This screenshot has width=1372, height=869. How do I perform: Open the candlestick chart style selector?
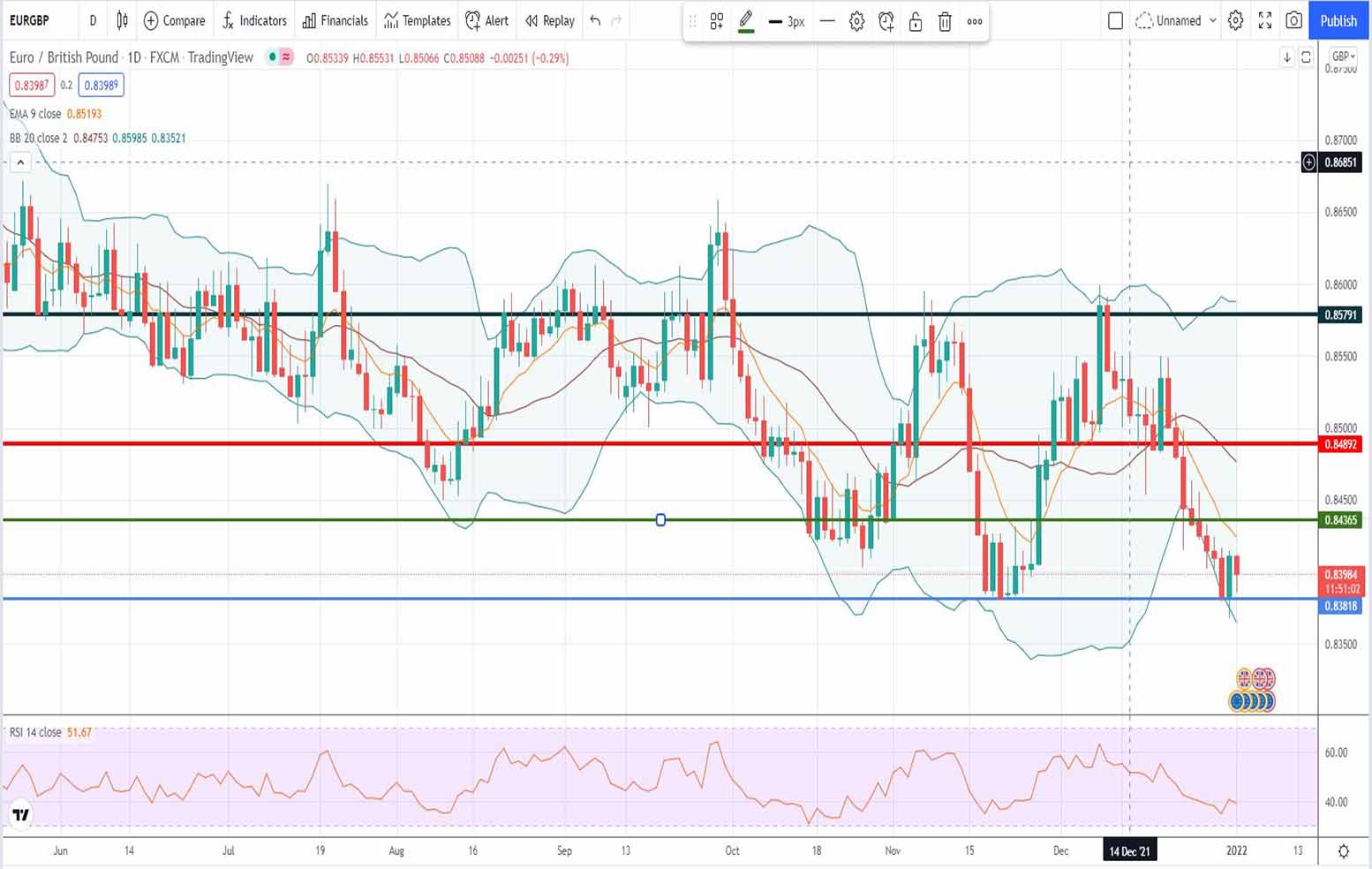point(122,20)
